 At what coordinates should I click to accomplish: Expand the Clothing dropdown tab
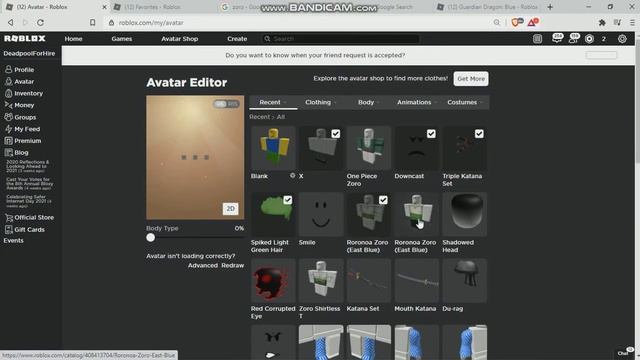(x=321, y=102)
